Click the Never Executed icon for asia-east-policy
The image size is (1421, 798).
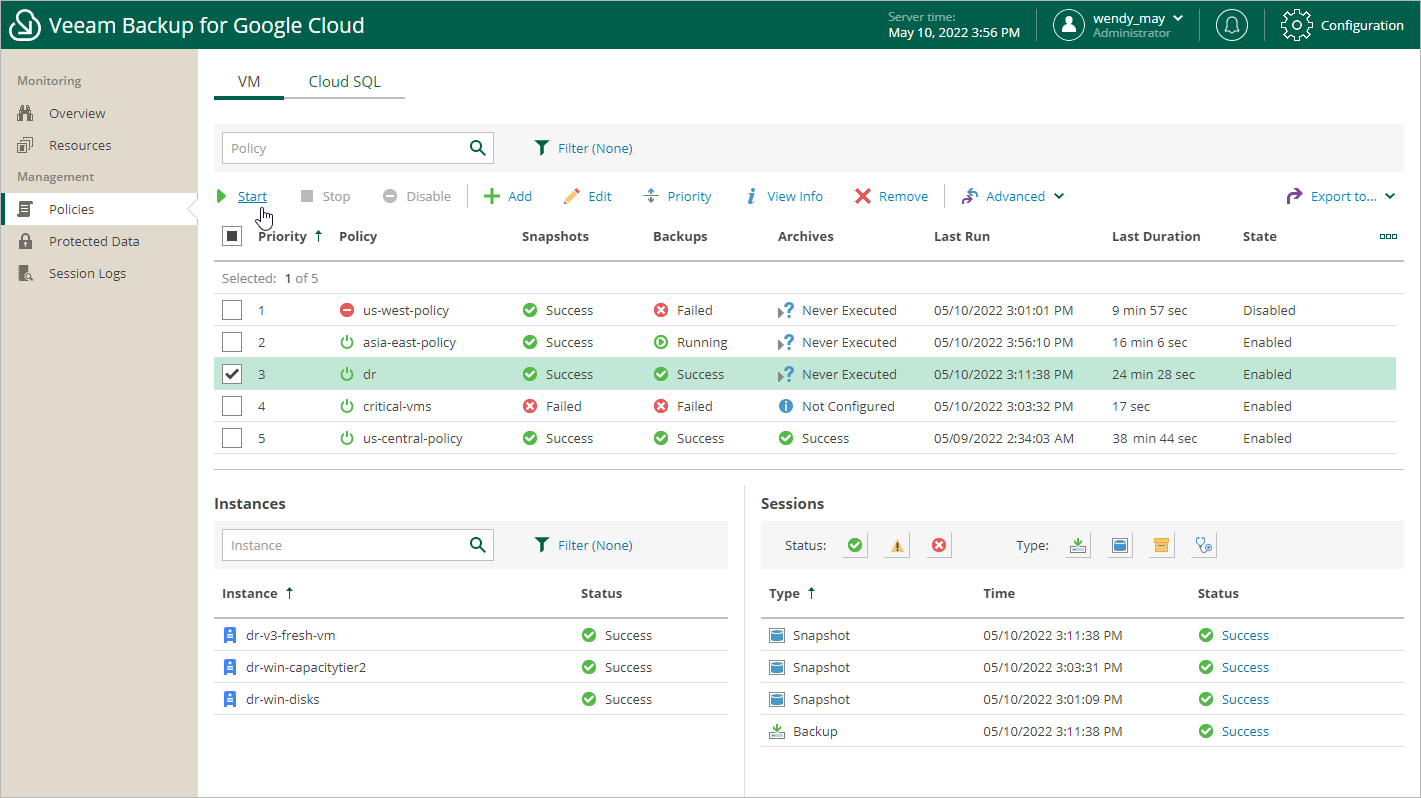click(786, 342)
